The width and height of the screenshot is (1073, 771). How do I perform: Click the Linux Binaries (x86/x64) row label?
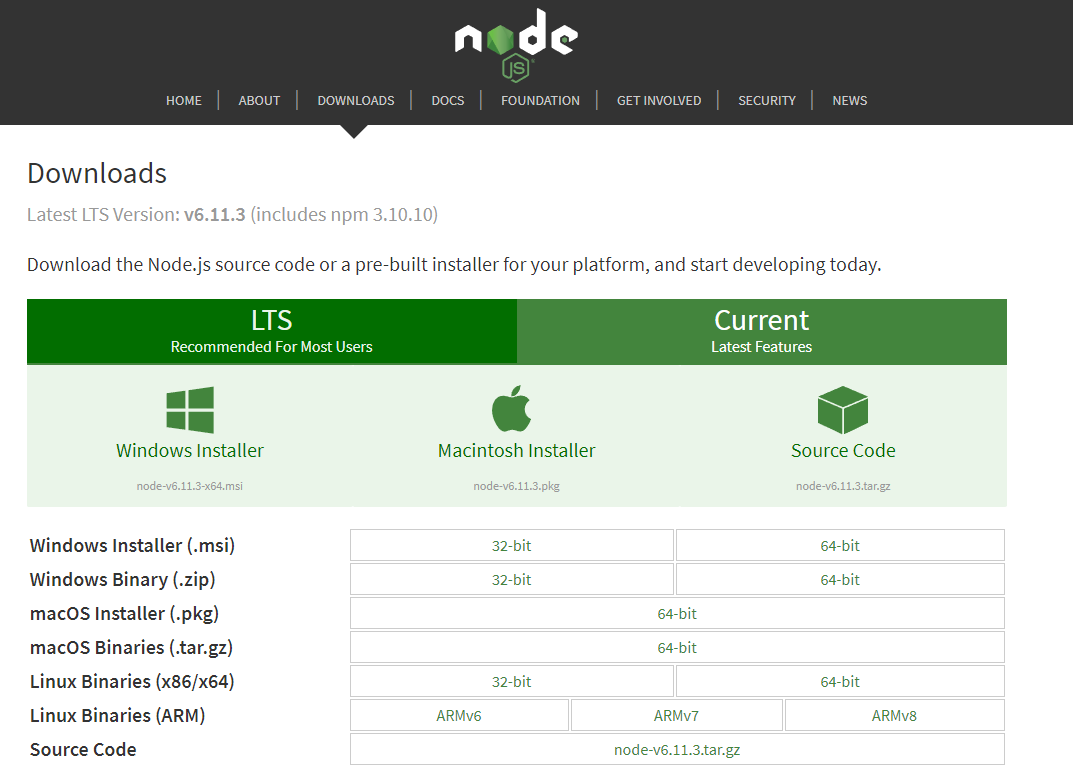pos(132,682)
